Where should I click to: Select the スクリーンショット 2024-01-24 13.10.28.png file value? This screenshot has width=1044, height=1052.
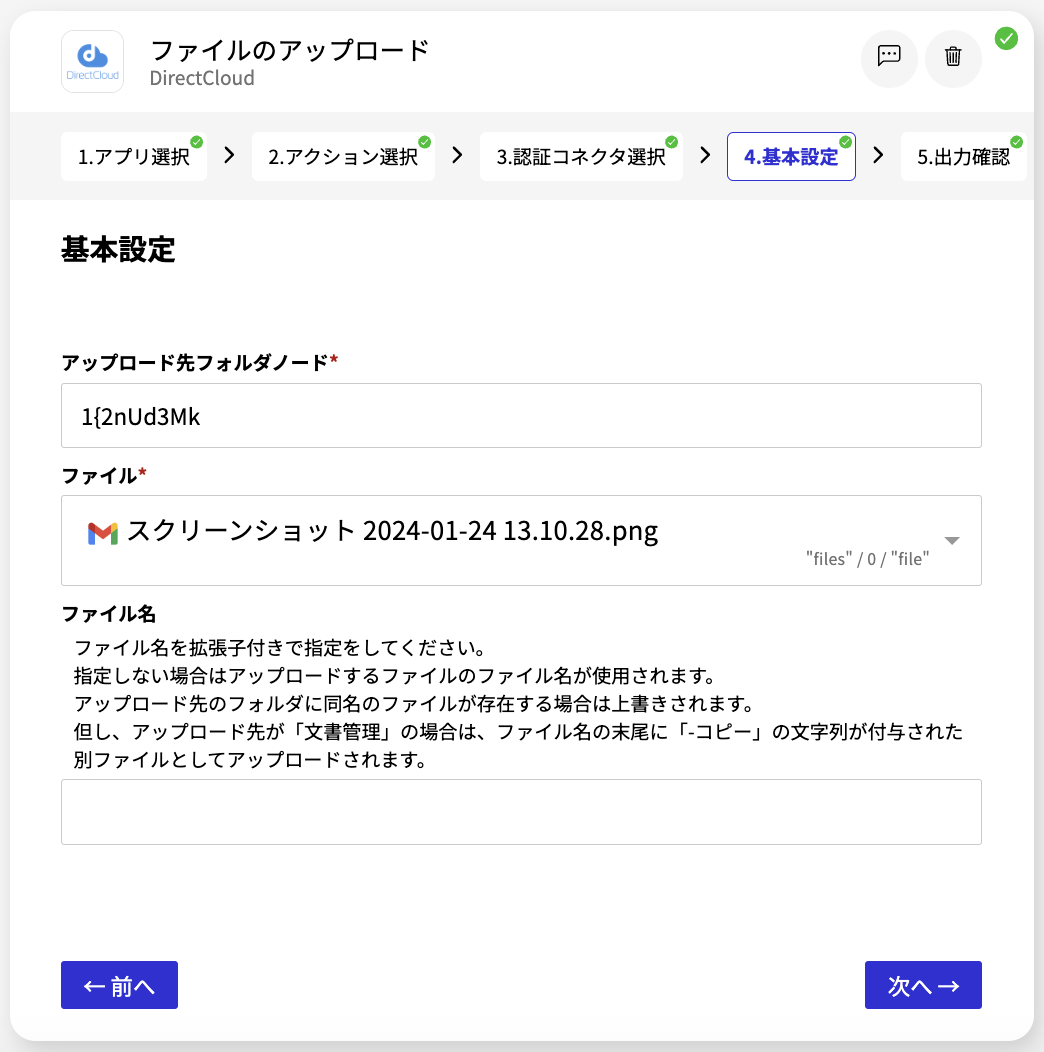[x=393, y=531]
